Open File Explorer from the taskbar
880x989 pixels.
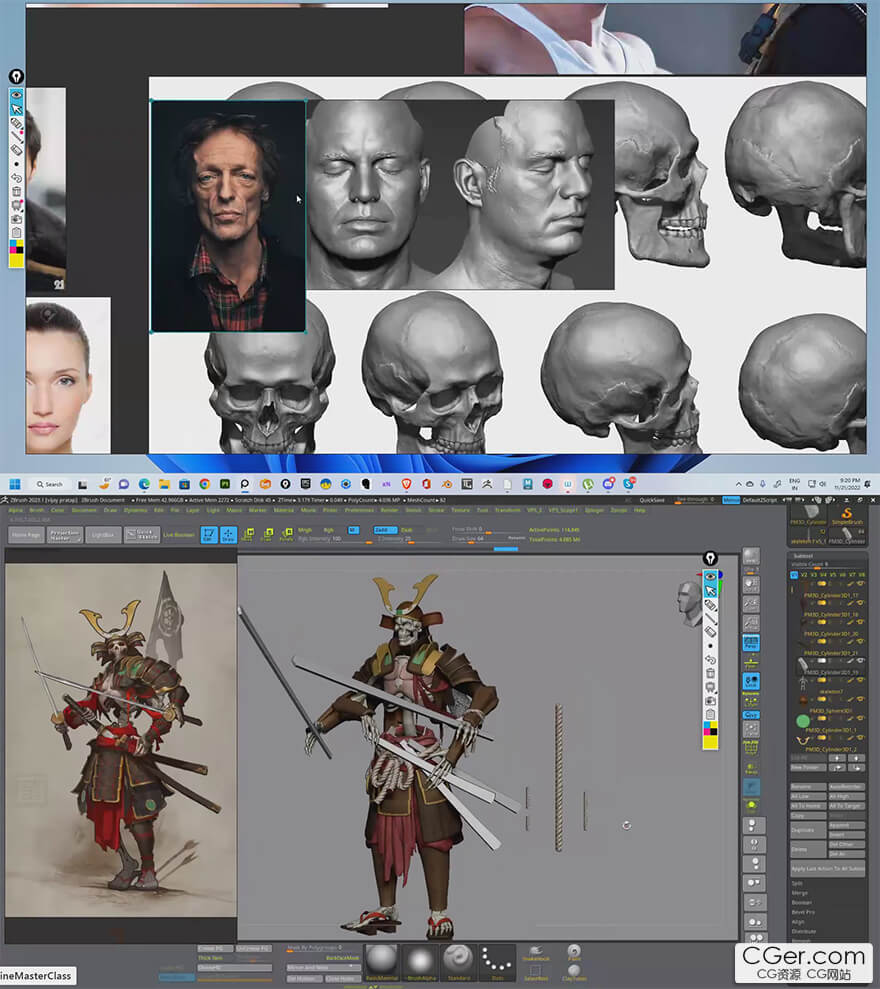tap(164, 484)
